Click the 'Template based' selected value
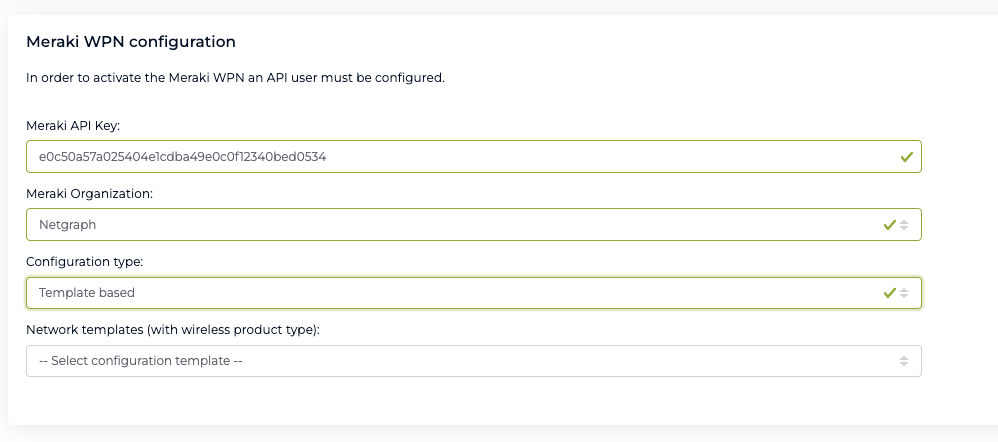 pos(86,293)
